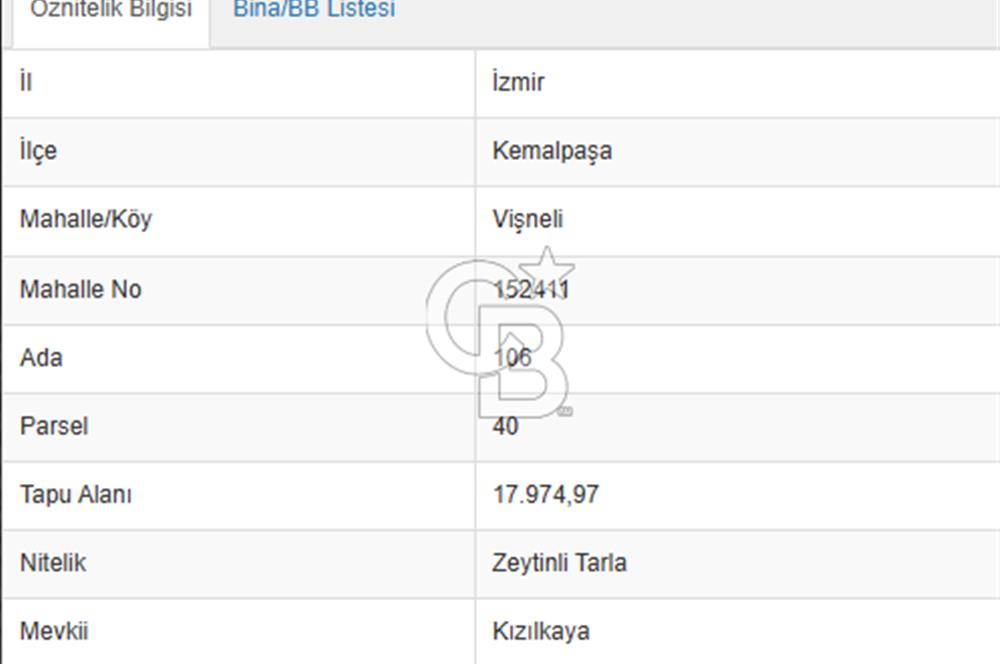Click the Ada value 106
1000x664 pixels.
click(x=510, y=358)
